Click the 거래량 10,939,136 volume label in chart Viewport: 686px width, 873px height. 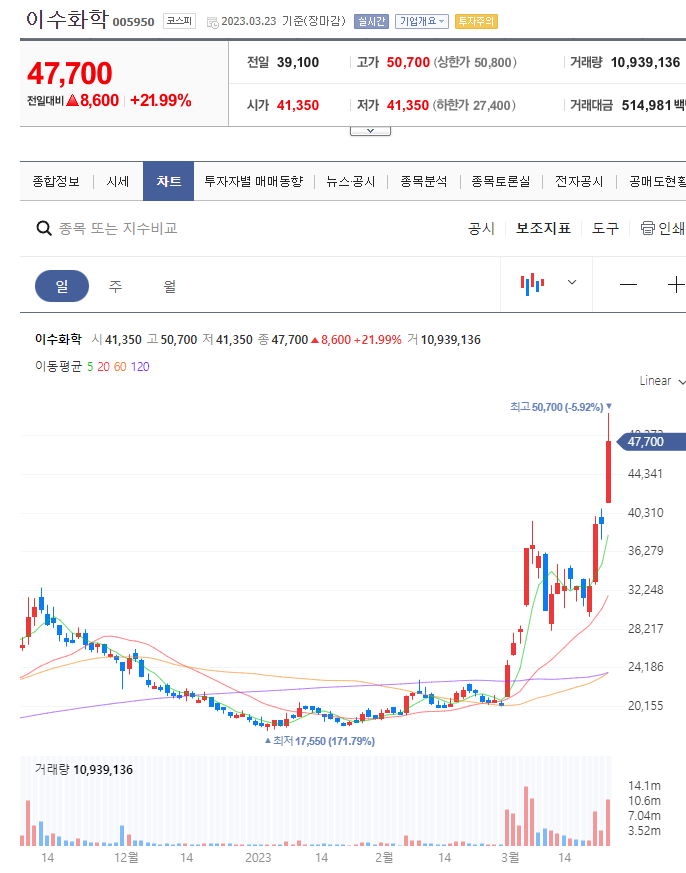84,769
